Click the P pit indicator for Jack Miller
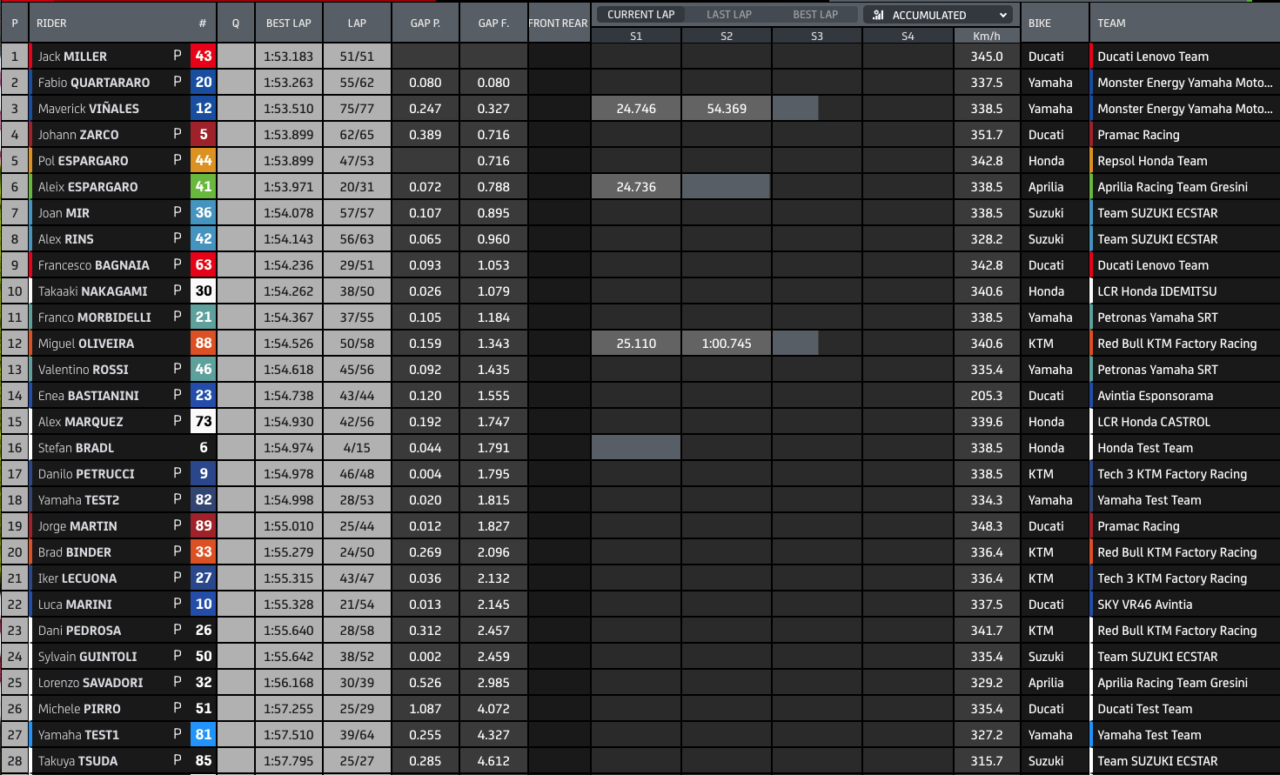Viewport: 1280px width, 775px height. click(177, 56)
